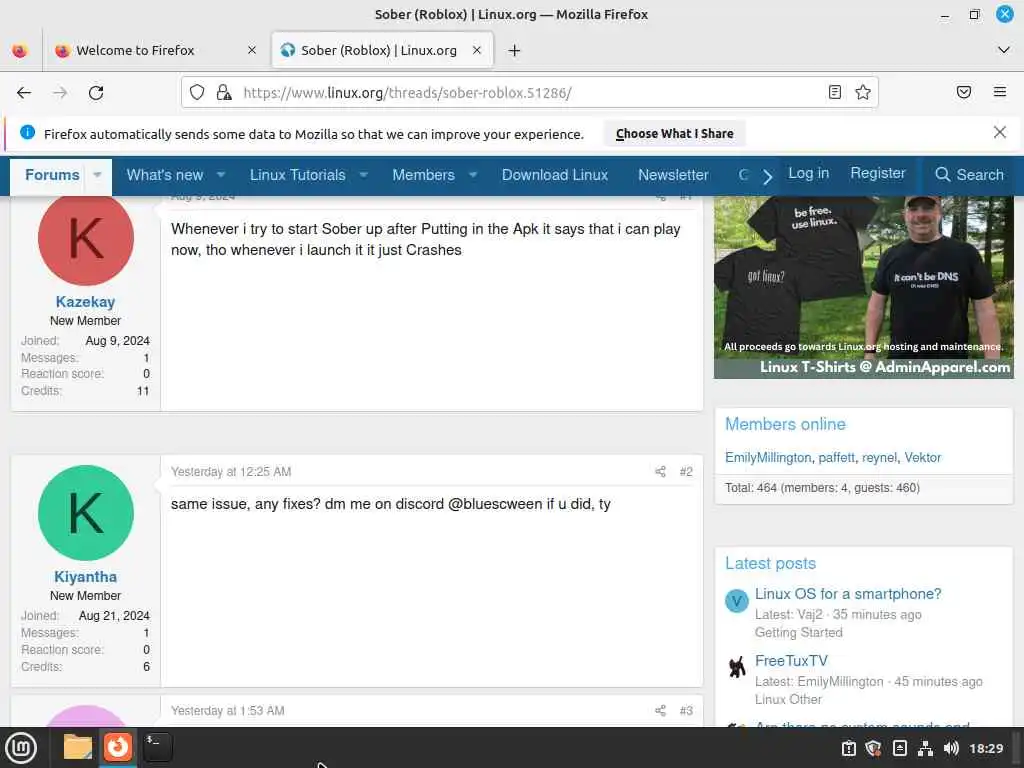This screenshot has width=1024, height=768.
Task: Open the Linux Tutorials nav item
Action: [297, 175]
